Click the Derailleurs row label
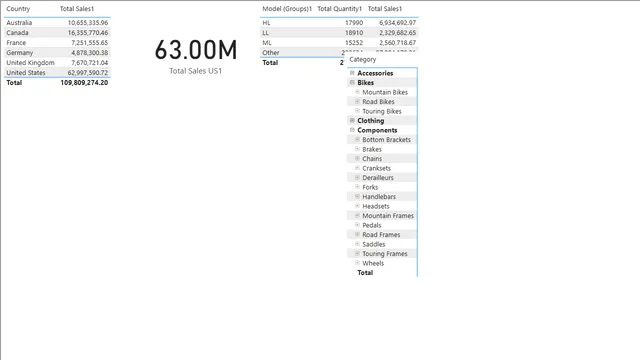This screenshot has width=640, height=360. [x=378, y=178]
